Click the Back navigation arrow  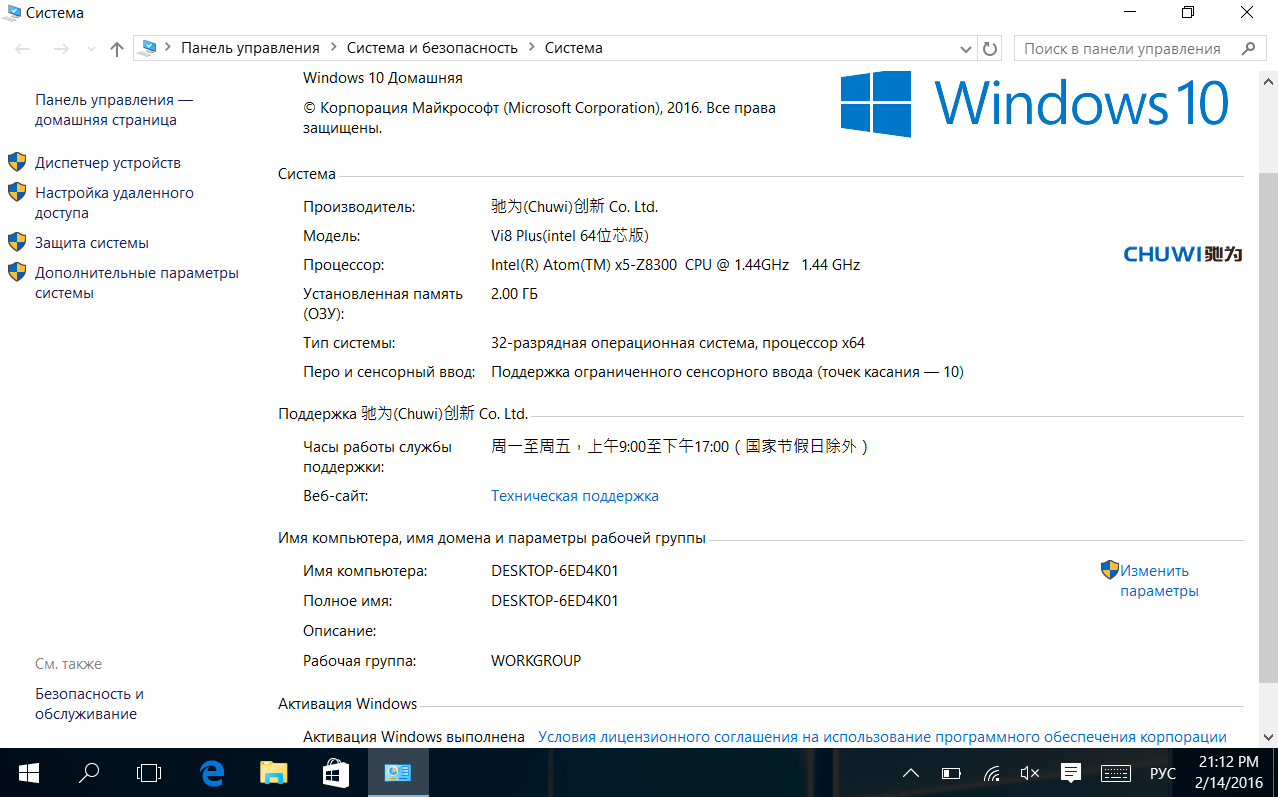click(x=23, y=48)
